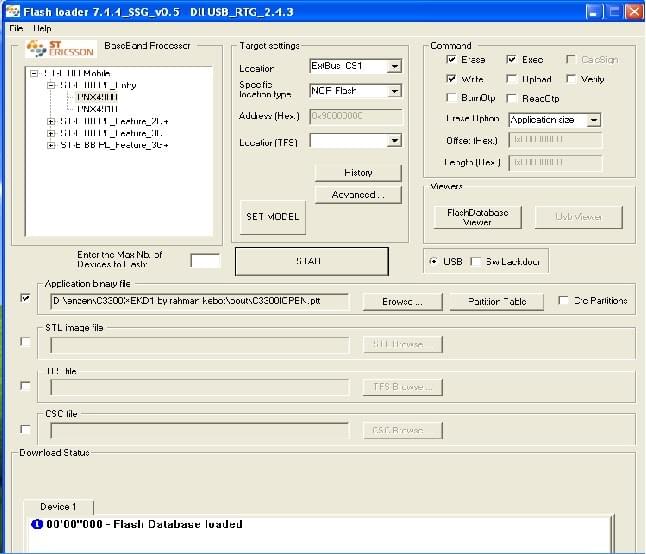This screenshot has height=554, width=646.
Task: Click the STL image file path field
Action: click(199, 345)
